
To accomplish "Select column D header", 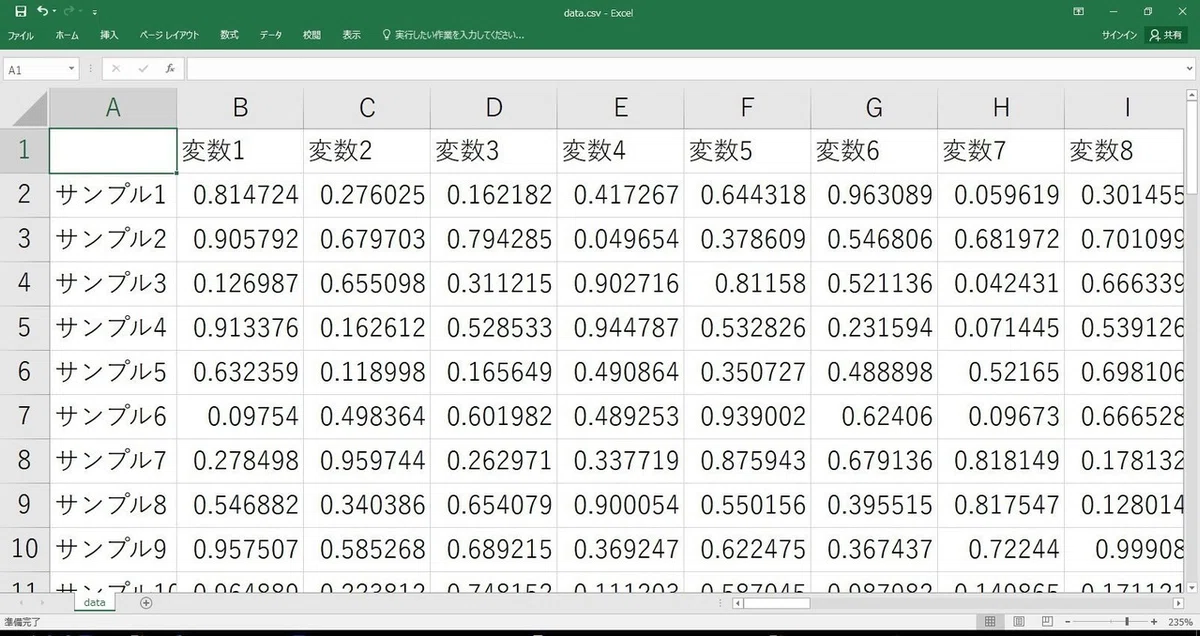I will [x=494, y=108].
